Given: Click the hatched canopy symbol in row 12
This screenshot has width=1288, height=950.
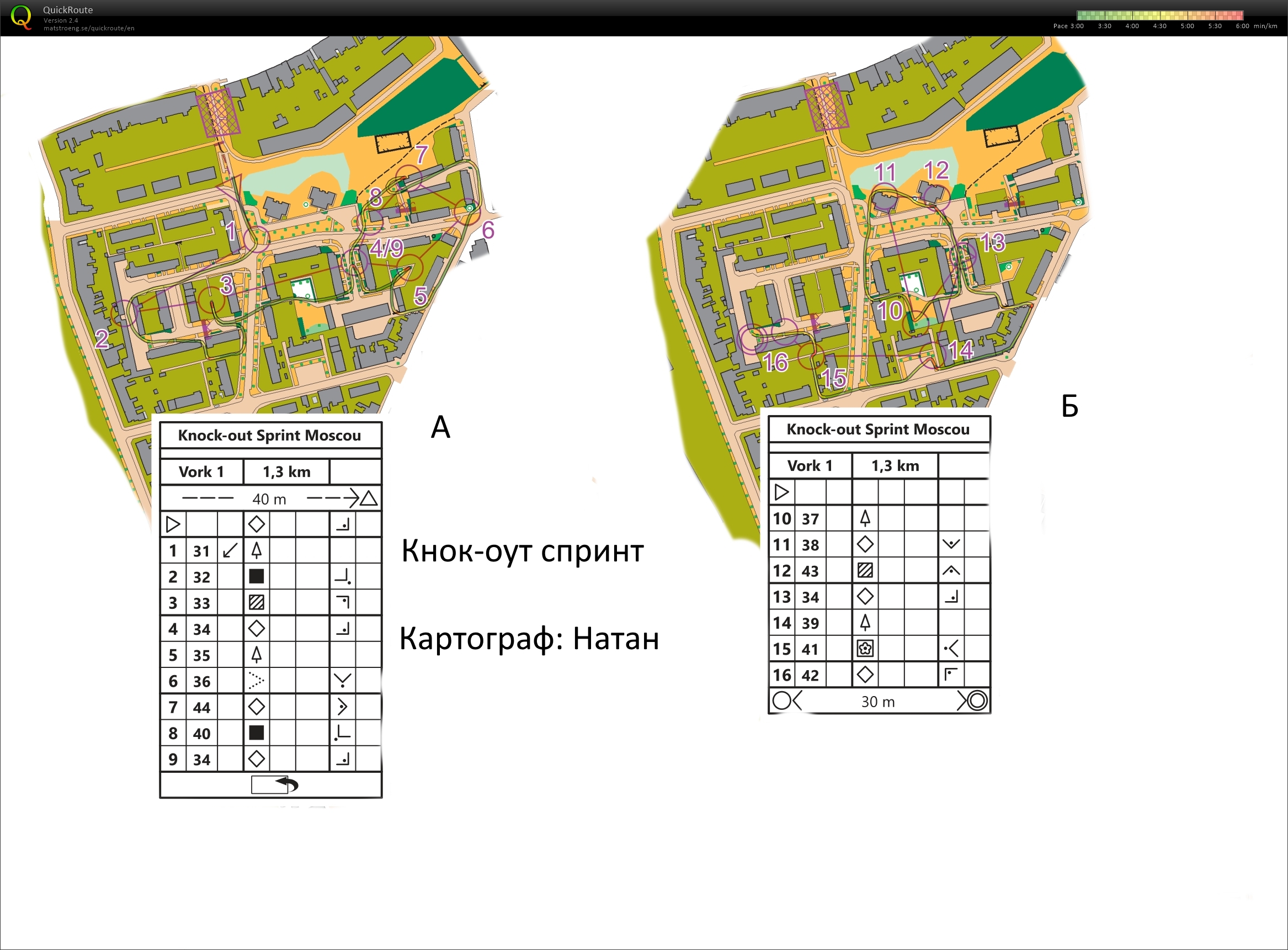Looking at the screenshot, I should pyautogui.click(x=865, y=570).
